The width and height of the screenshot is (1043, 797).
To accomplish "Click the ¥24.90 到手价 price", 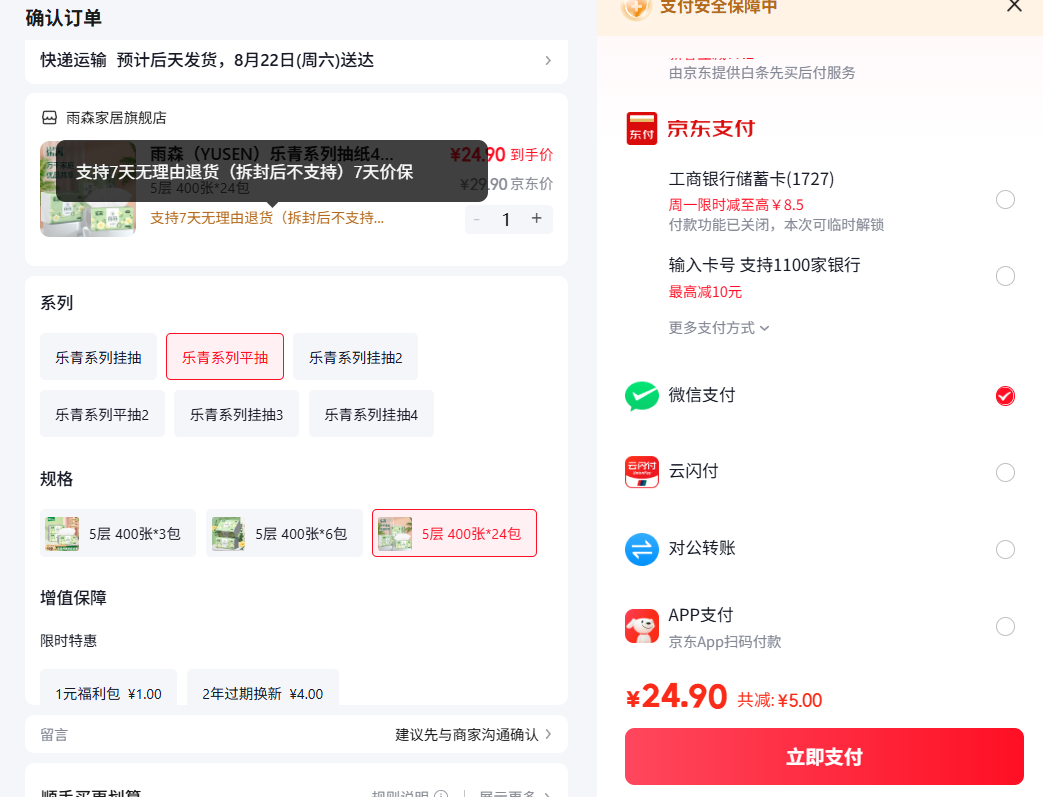I will pos(502,155).
